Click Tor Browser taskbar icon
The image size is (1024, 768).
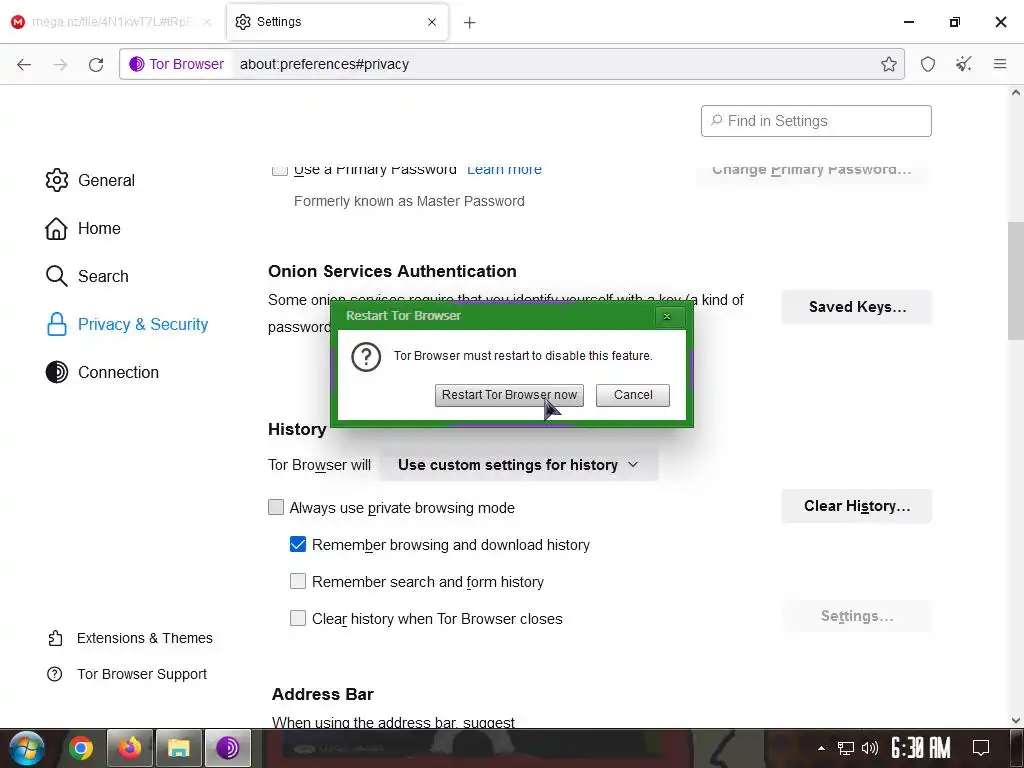point(228,748)
